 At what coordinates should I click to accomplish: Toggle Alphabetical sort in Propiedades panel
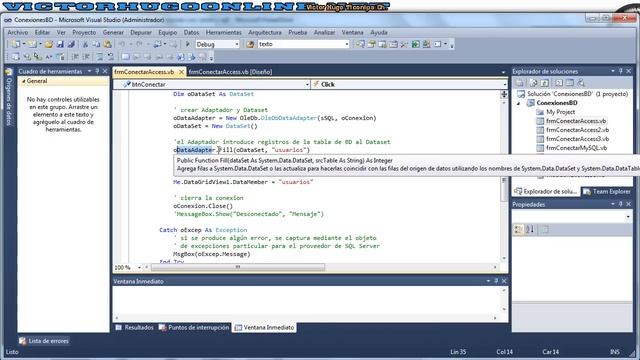(530, 229)
